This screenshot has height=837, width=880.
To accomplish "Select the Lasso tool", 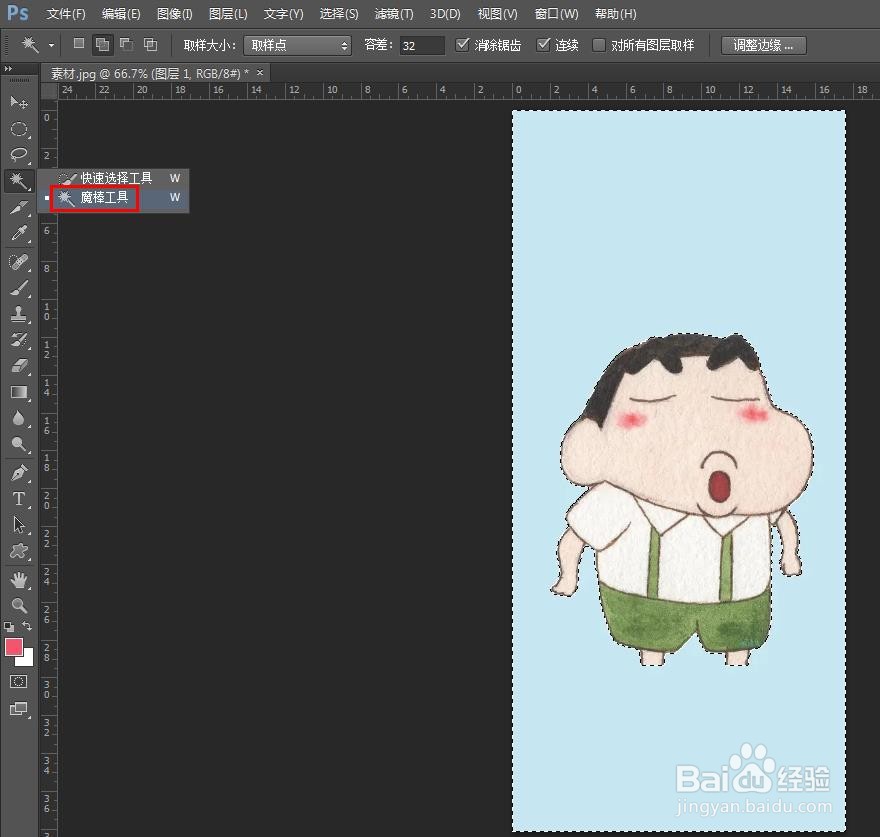I will (19, 154).
